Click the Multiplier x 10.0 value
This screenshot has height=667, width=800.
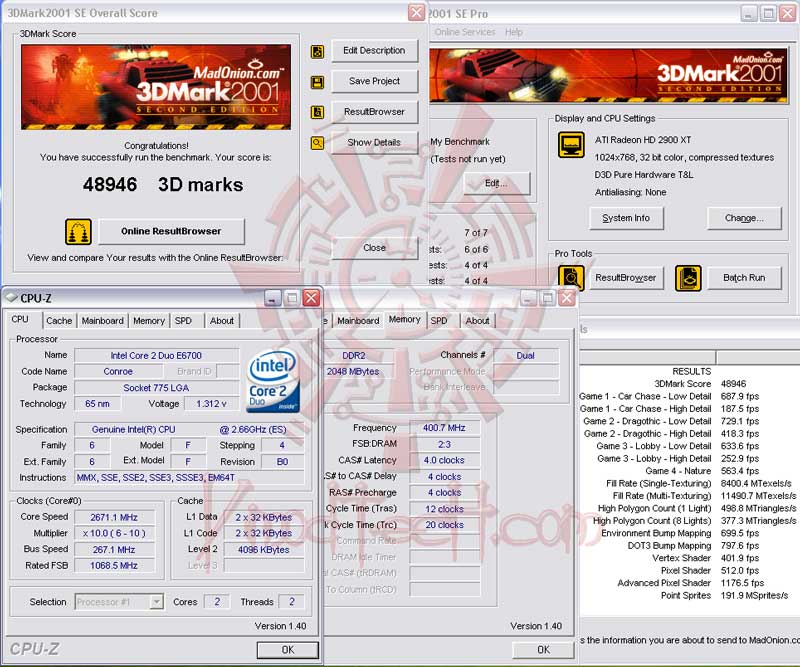114,533
